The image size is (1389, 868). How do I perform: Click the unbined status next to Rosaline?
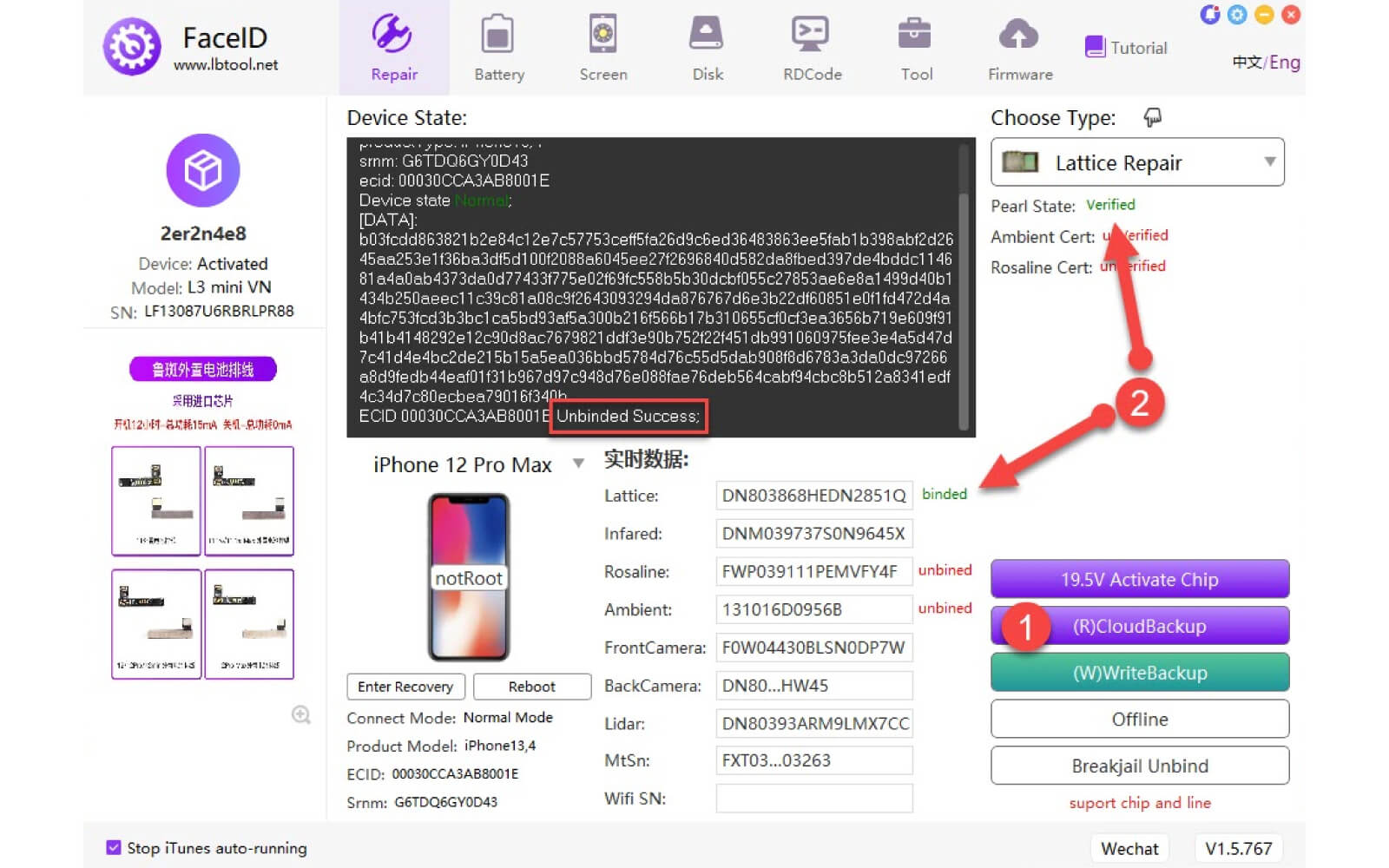coord(945,570)
